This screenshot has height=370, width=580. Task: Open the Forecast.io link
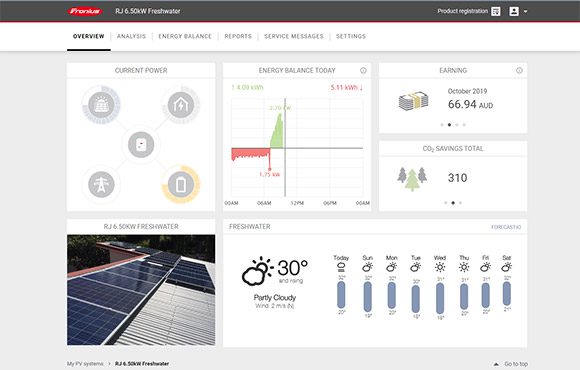506,227
